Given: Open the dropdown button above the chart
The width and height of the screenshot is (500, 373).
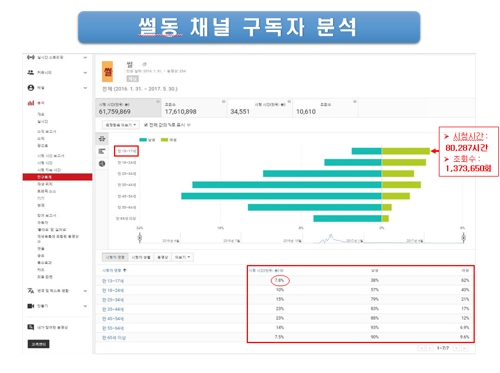Looking at the screenshot, I should [x=121, y=125].
